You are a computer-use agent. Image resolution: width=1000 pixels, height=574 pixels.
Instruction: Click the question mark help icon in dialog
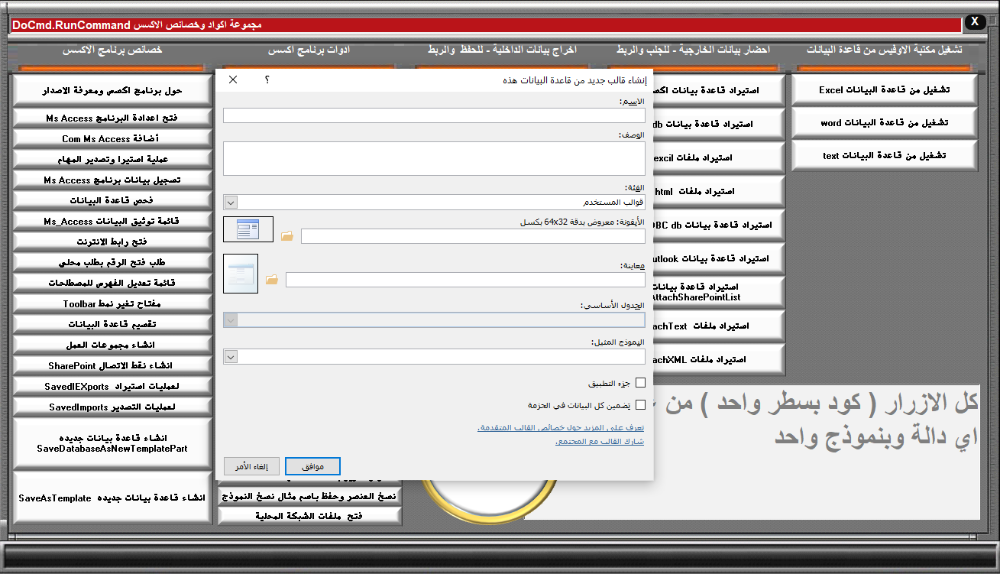(267, 79)
